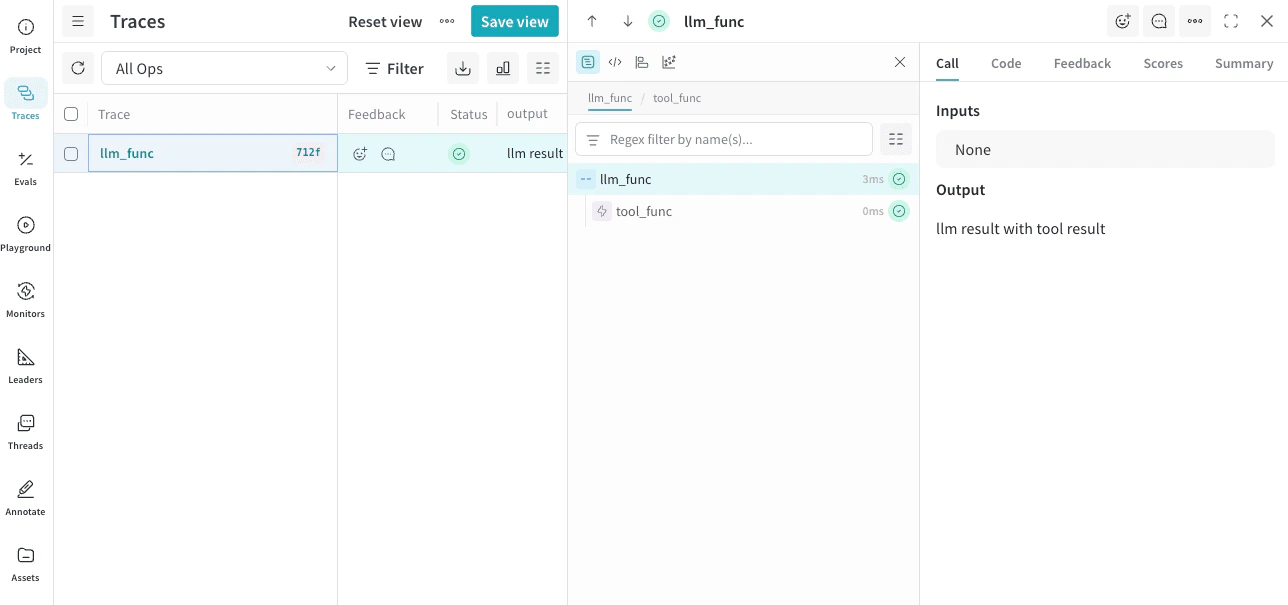Screen dimensions: 1288x605
Task: Toggle the select-all checkbox in the header
Action: click(70, 113)
